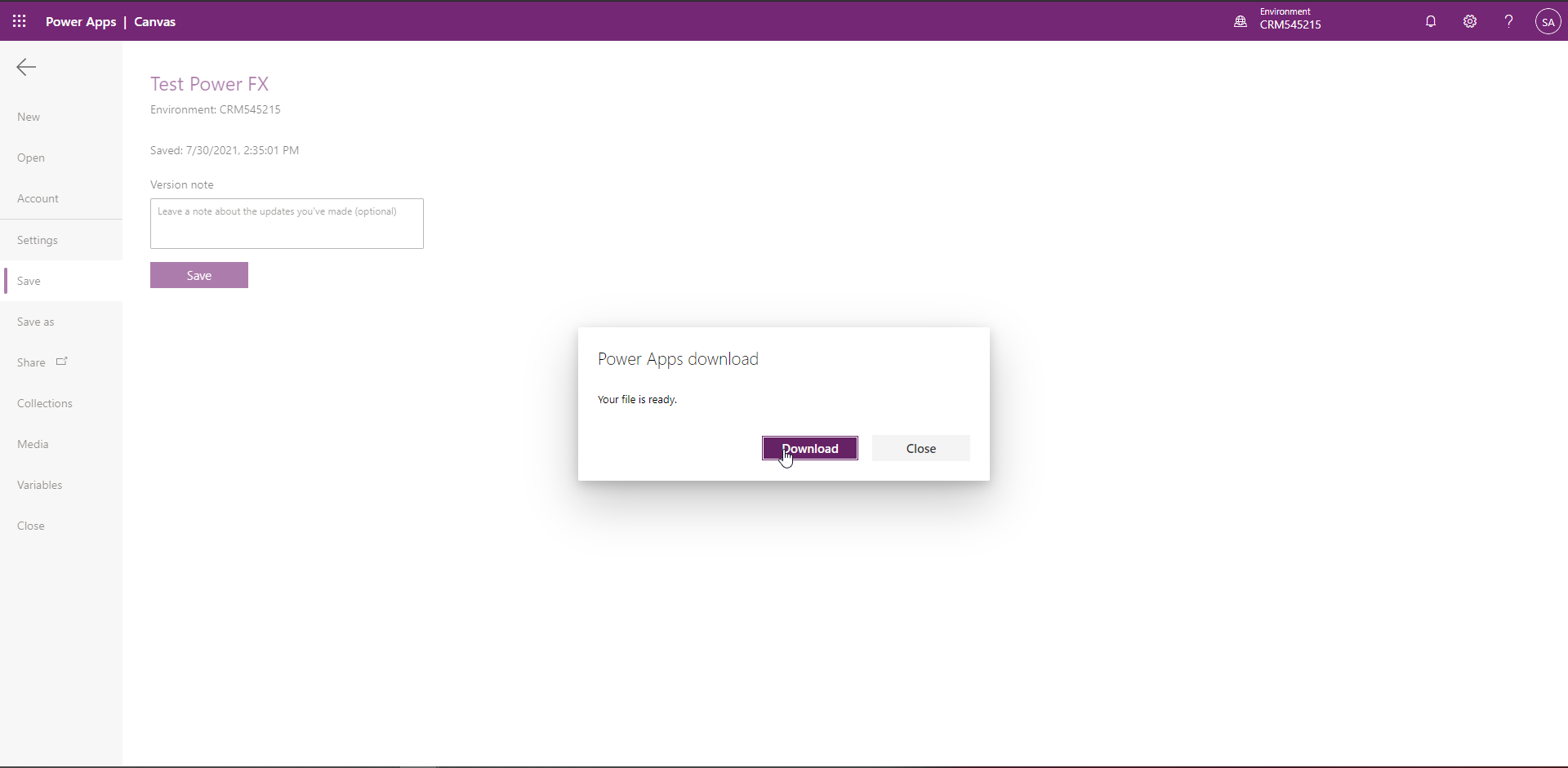The image size is (1568, 768).
Task: Click the Power Apps header link
Action: pyautogui.click(x=81, y=21)
